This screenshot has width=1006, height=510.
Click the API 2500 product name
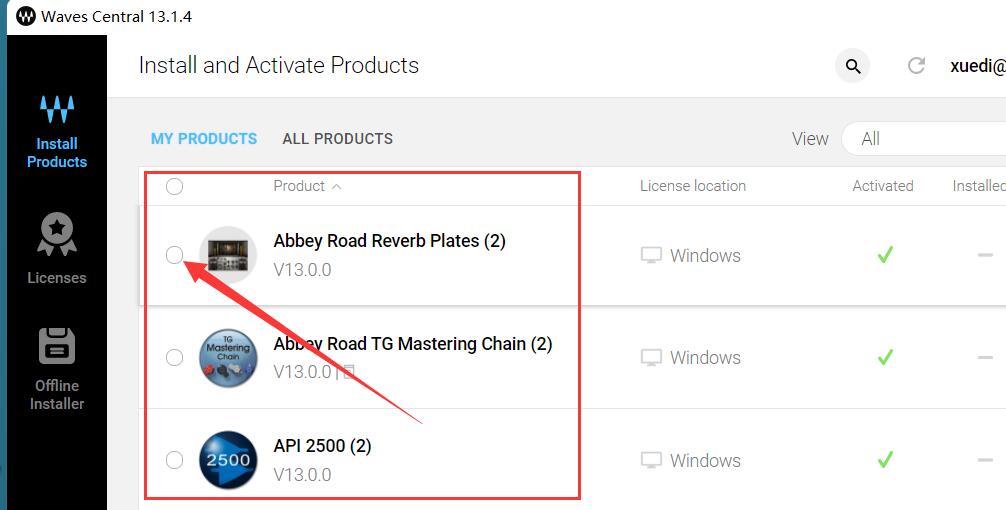[x=322, y=446]
